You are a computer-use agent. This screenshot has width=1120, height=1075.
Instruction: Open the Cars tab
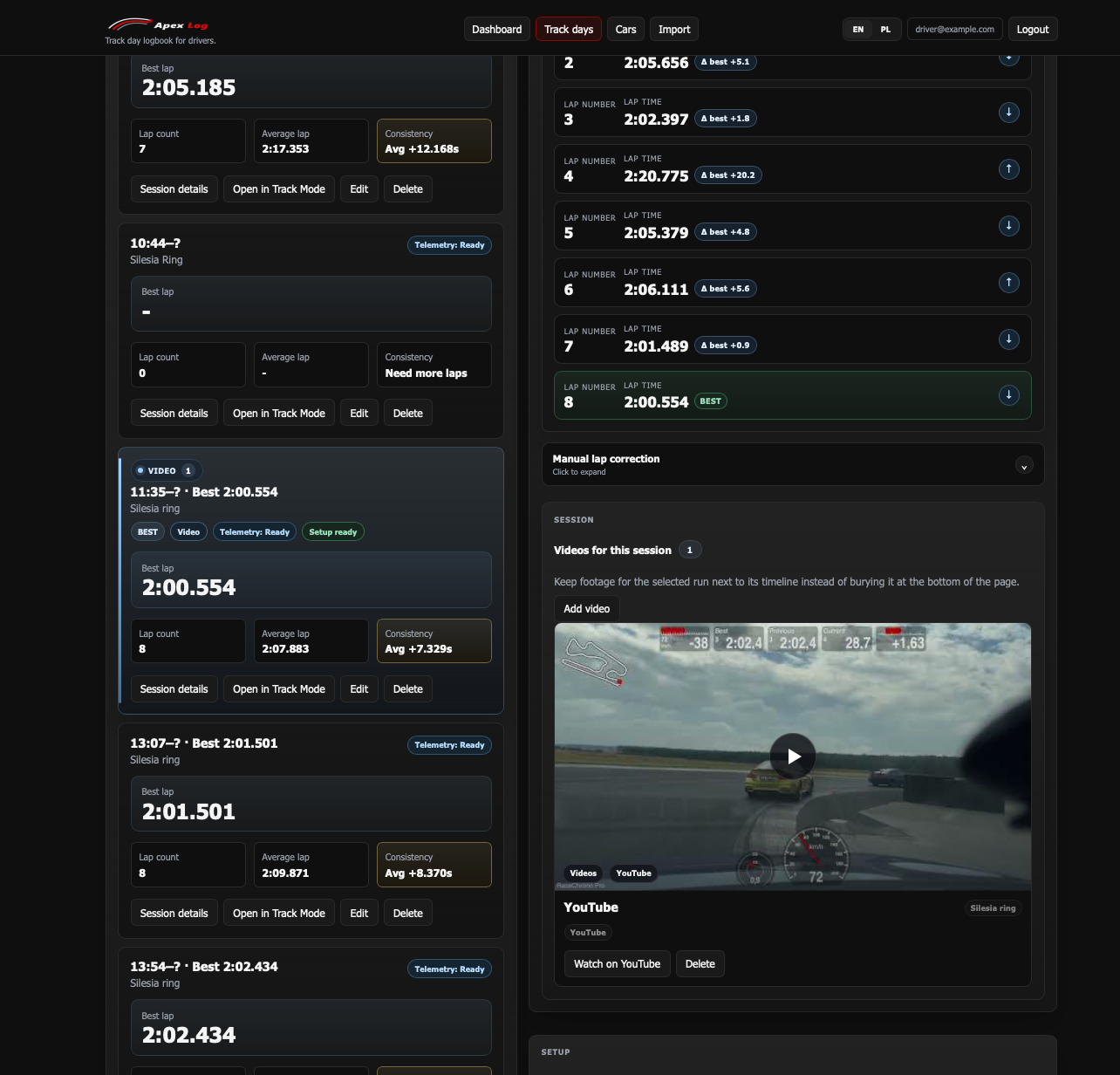625,29
